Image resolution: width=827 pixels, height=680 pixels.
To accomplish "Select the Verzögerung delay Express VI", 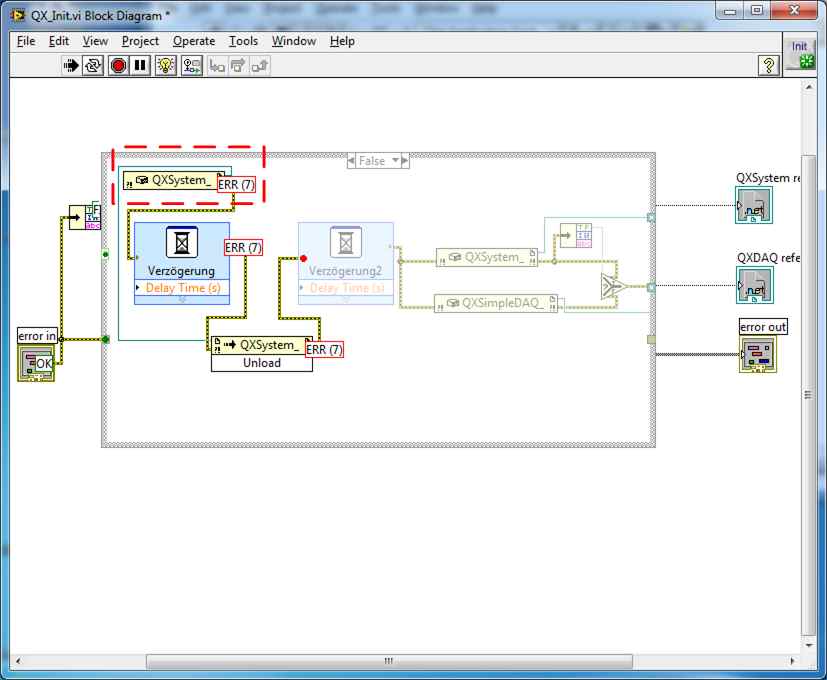I will [x=181, y=263].
